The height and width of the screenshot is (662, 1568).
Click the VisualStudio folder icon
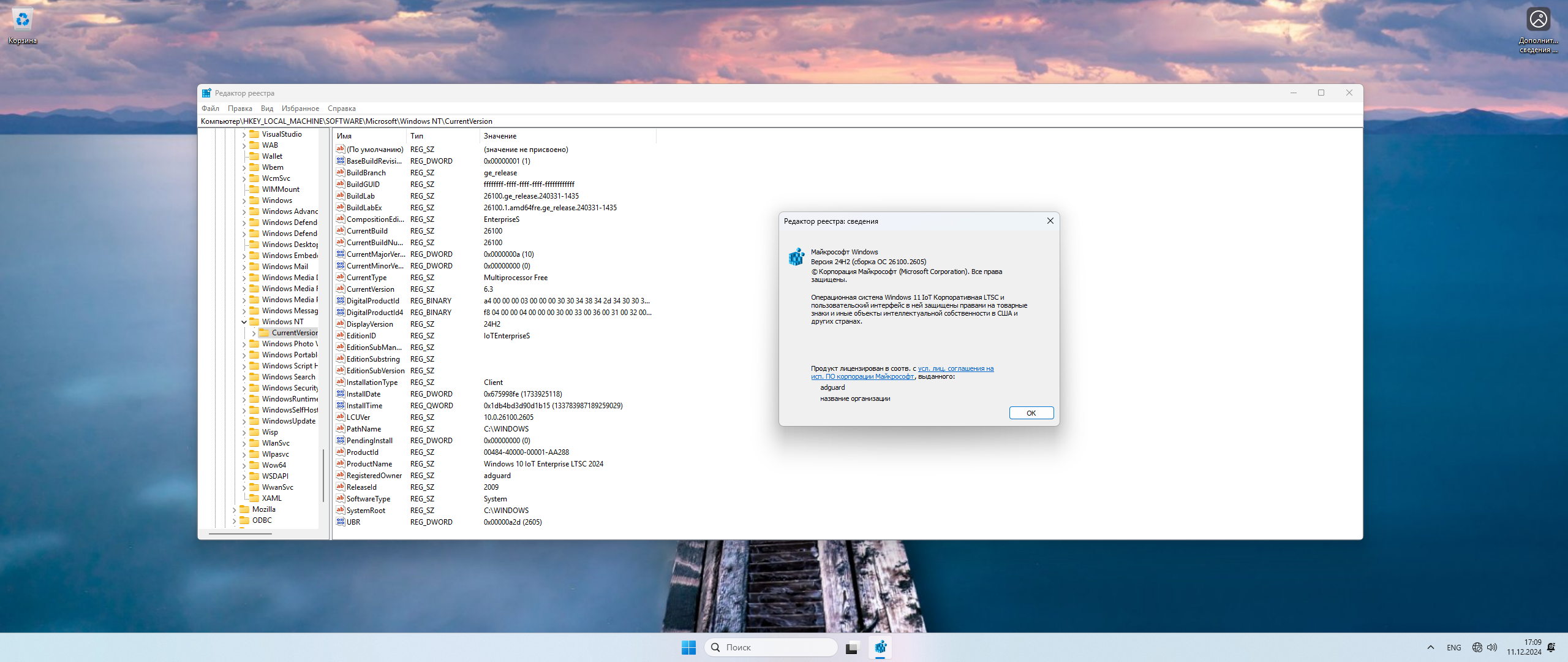tap(254, 134)
